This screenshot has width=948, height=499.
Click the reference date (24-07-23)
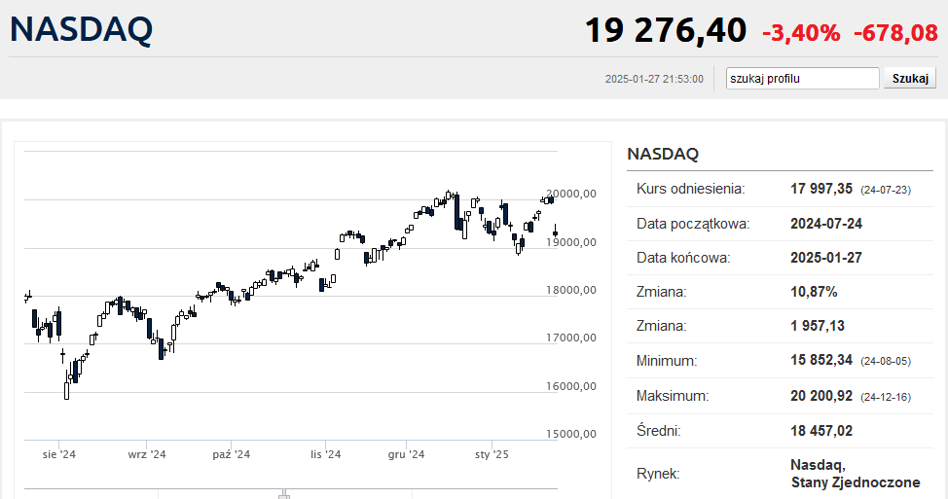pos(886,190)
